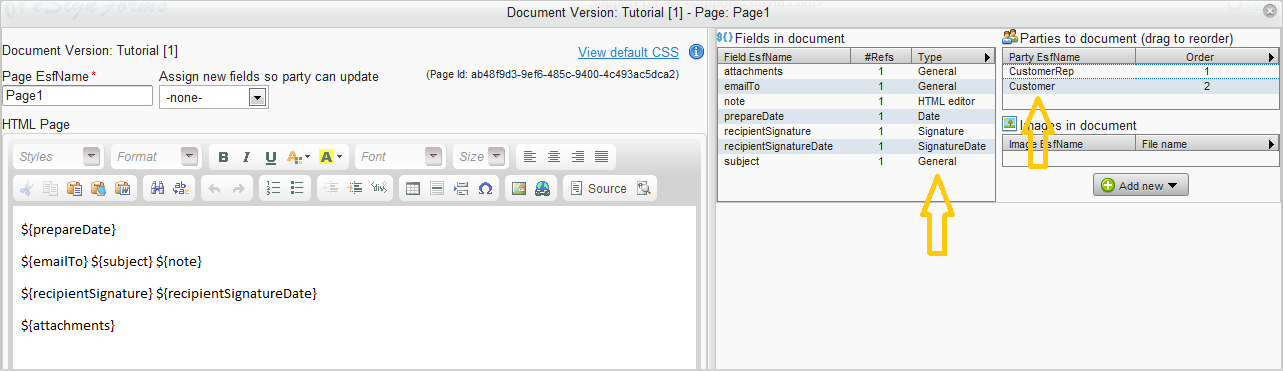The image size is (1283, 371).
Task: Toggle underline formatting
Action: (x=271, y=157)
